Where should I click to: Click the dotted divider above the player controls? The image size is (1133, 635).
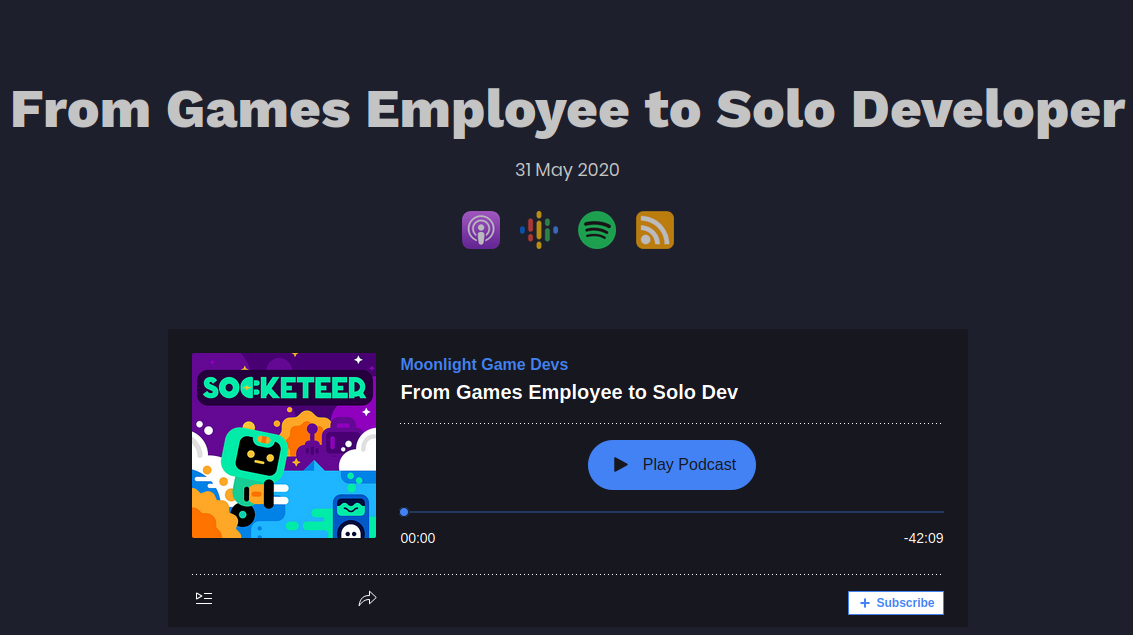[x=670, y=423]
